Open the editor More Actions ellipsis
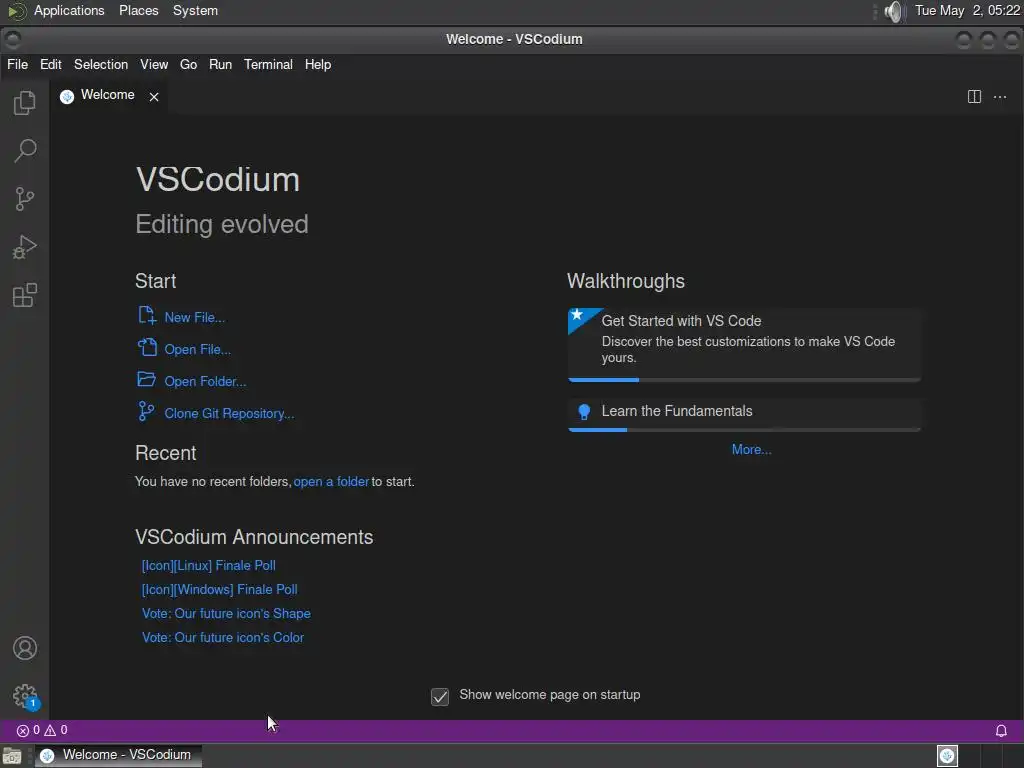 pos(1000,97)
